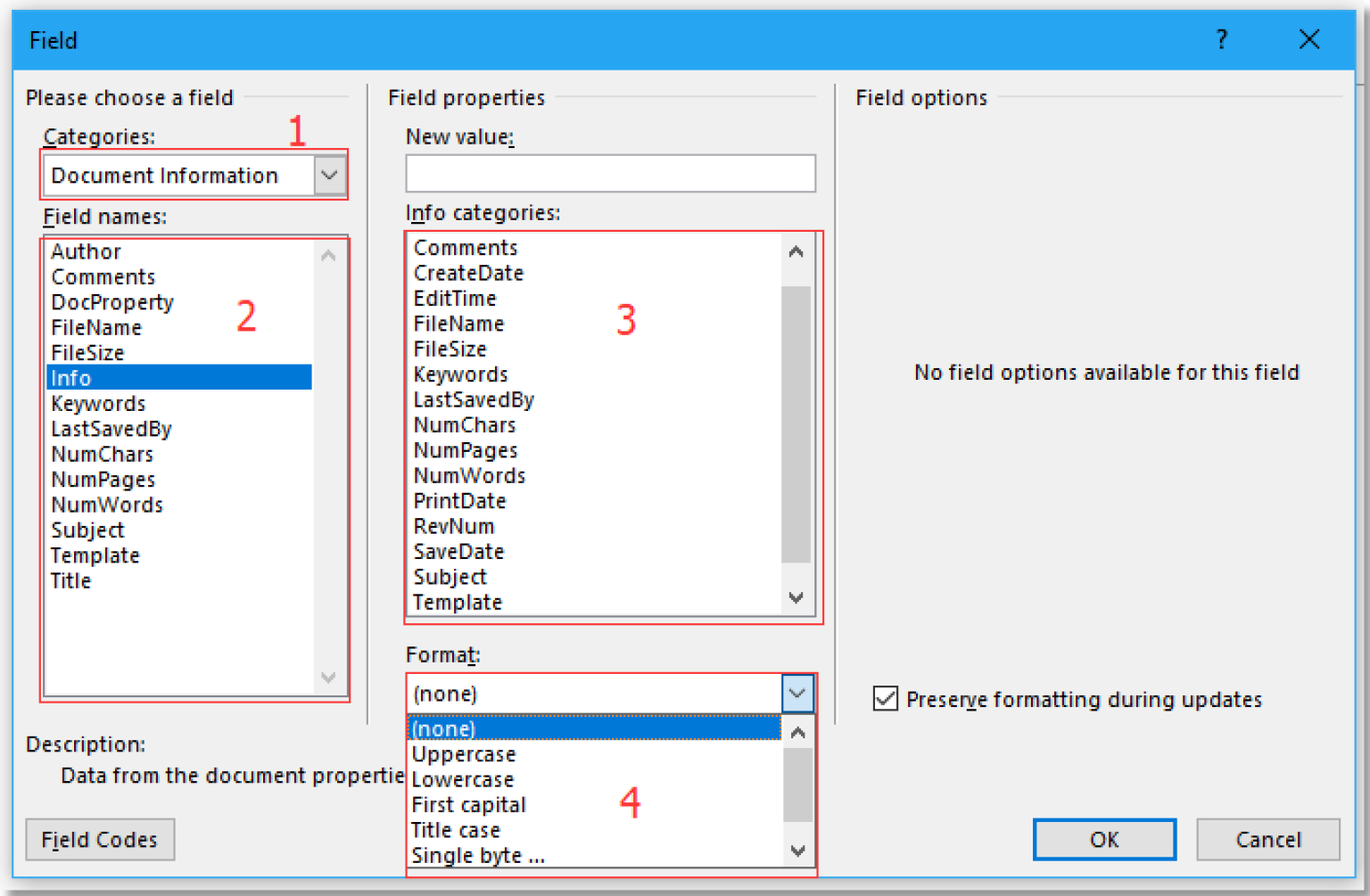Image resolution: width=1370 pixels, height=896 pixels.
Task: Select Author in Field names
Action: tap(86, 251)
